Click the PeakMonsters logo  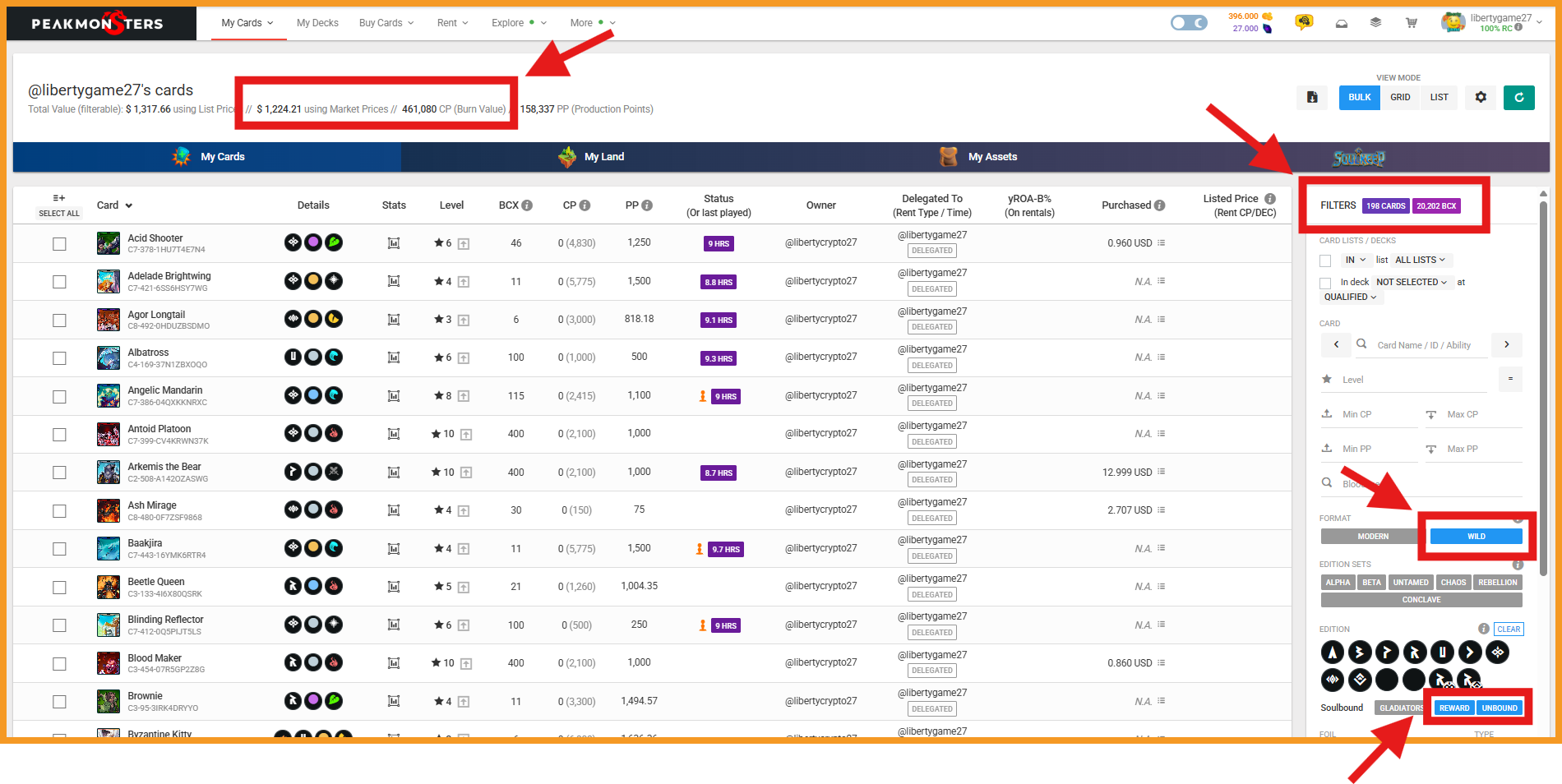(x=97, y=23)
